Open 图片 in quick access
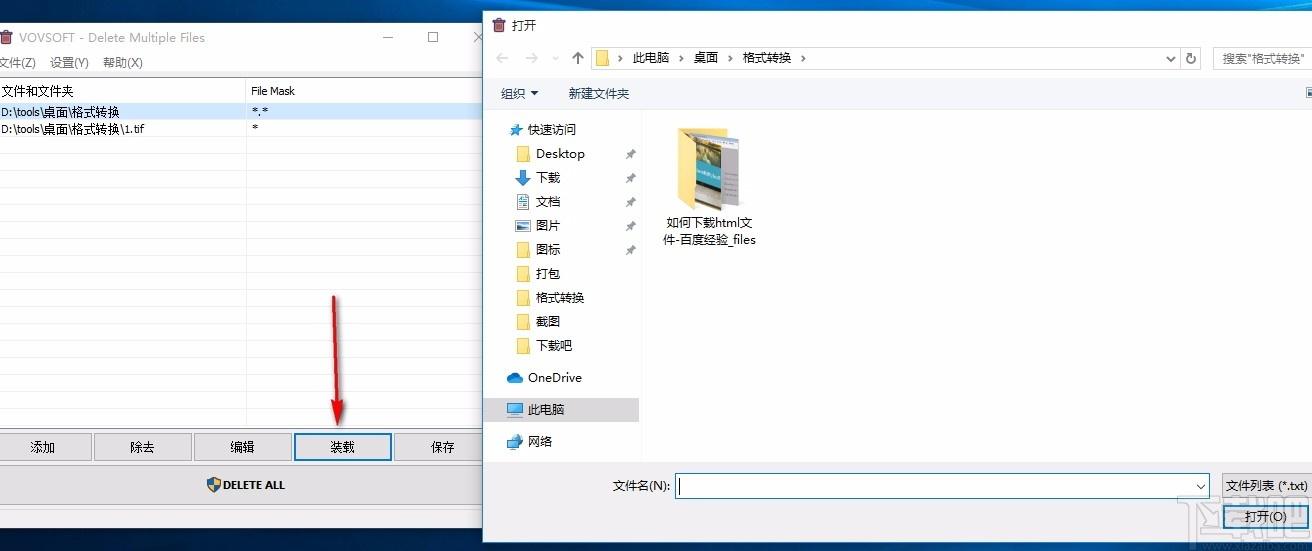This screenshot has height=551, width=1312. (x=548, y=226)
